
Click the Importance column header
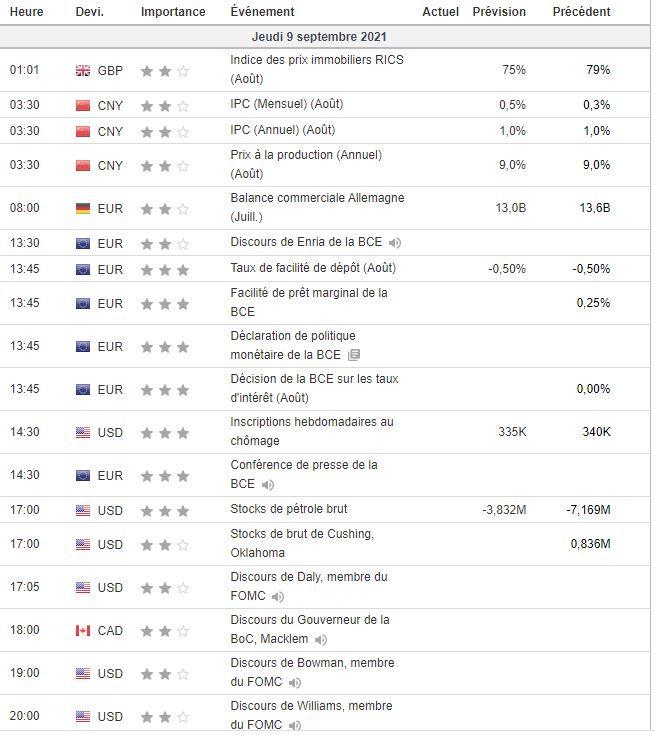point(173,12)
